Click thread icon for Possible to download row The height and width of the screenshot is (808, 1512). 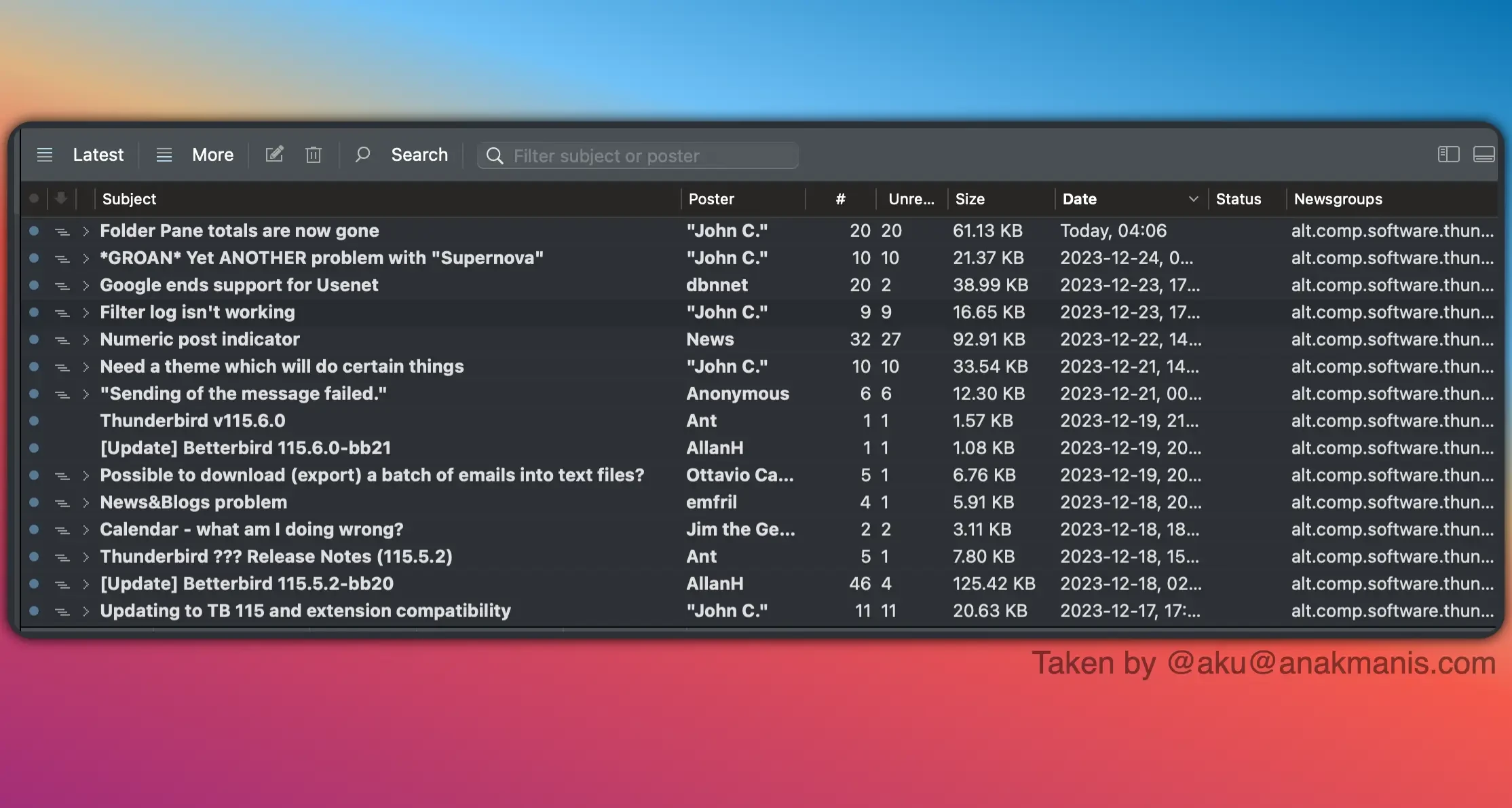point(62,476)
